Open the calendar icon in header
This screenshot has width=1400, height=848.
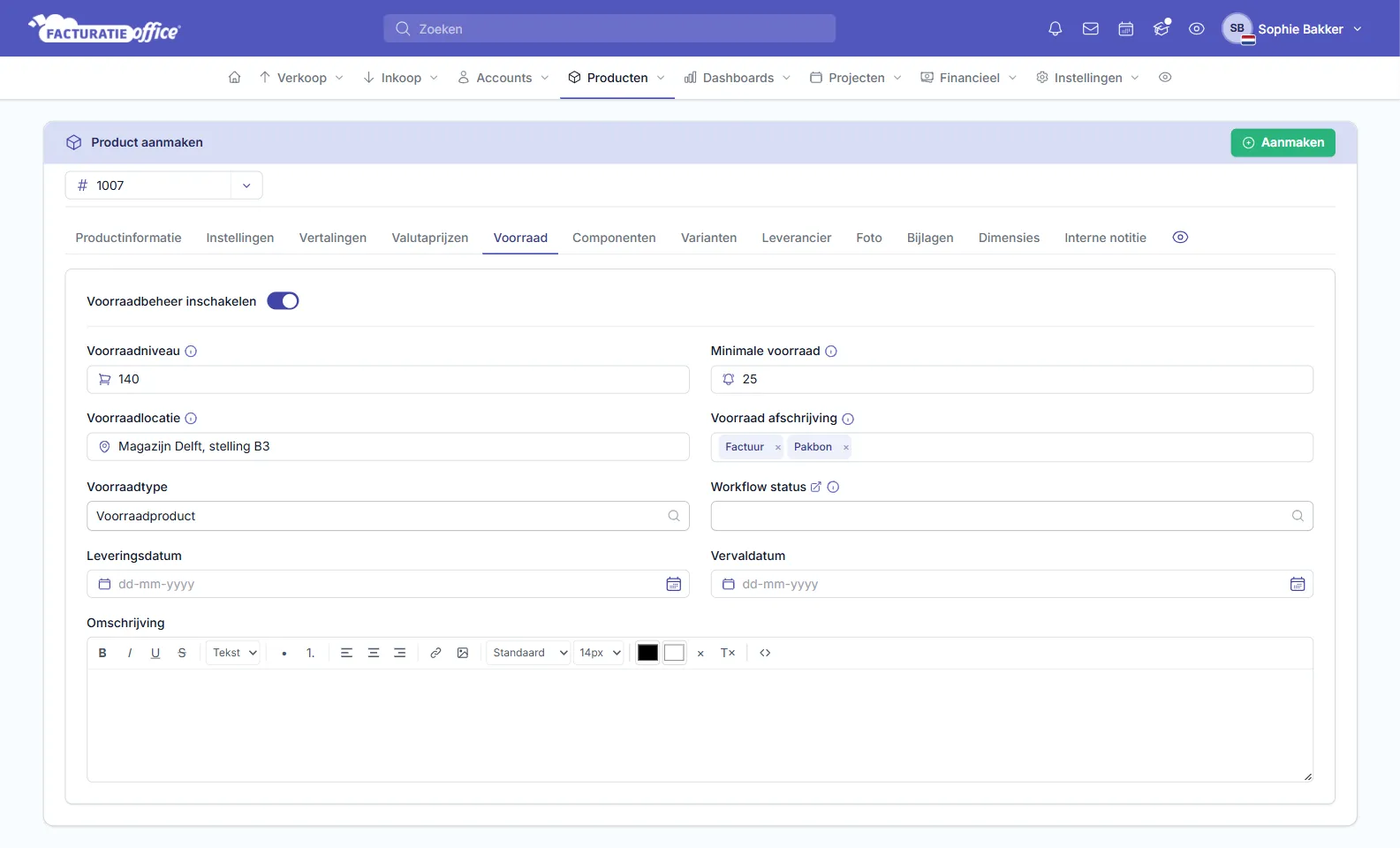pos(1126,29)
